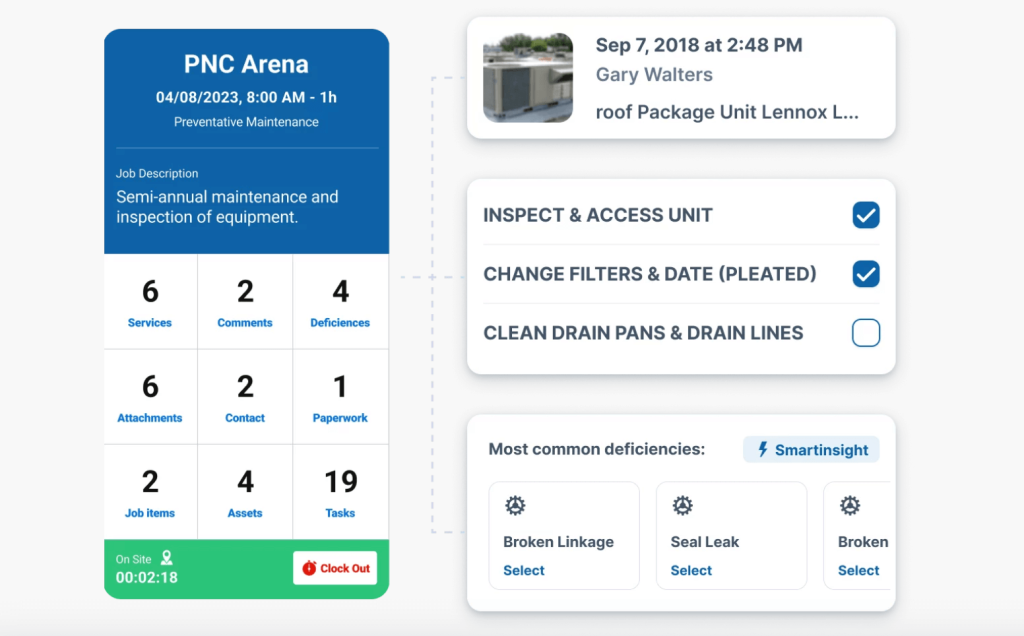Screen dimensions: 1024x636
Task: Uncheck Inspect & Access Unit checkbox
Action: [x=865, y=215]
